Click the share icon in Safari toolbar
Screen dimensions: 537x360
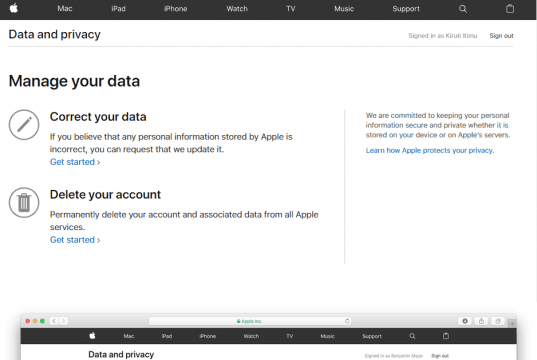point(481,321)
